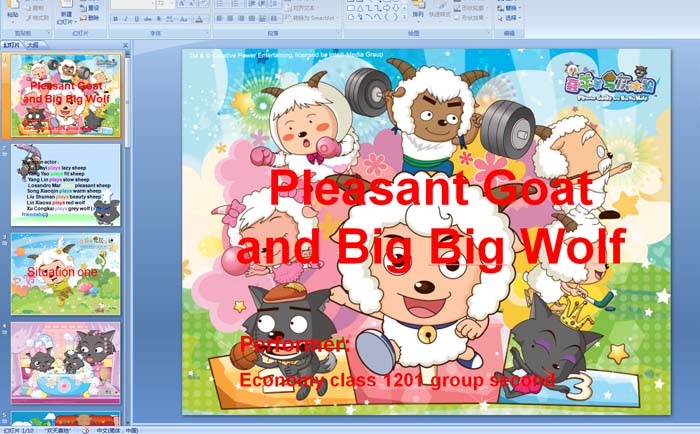This screenshot has width=700, height=434.
Task: Click Convert to SmartArt button
Action: pyautogui.click(x=312, y=18)
